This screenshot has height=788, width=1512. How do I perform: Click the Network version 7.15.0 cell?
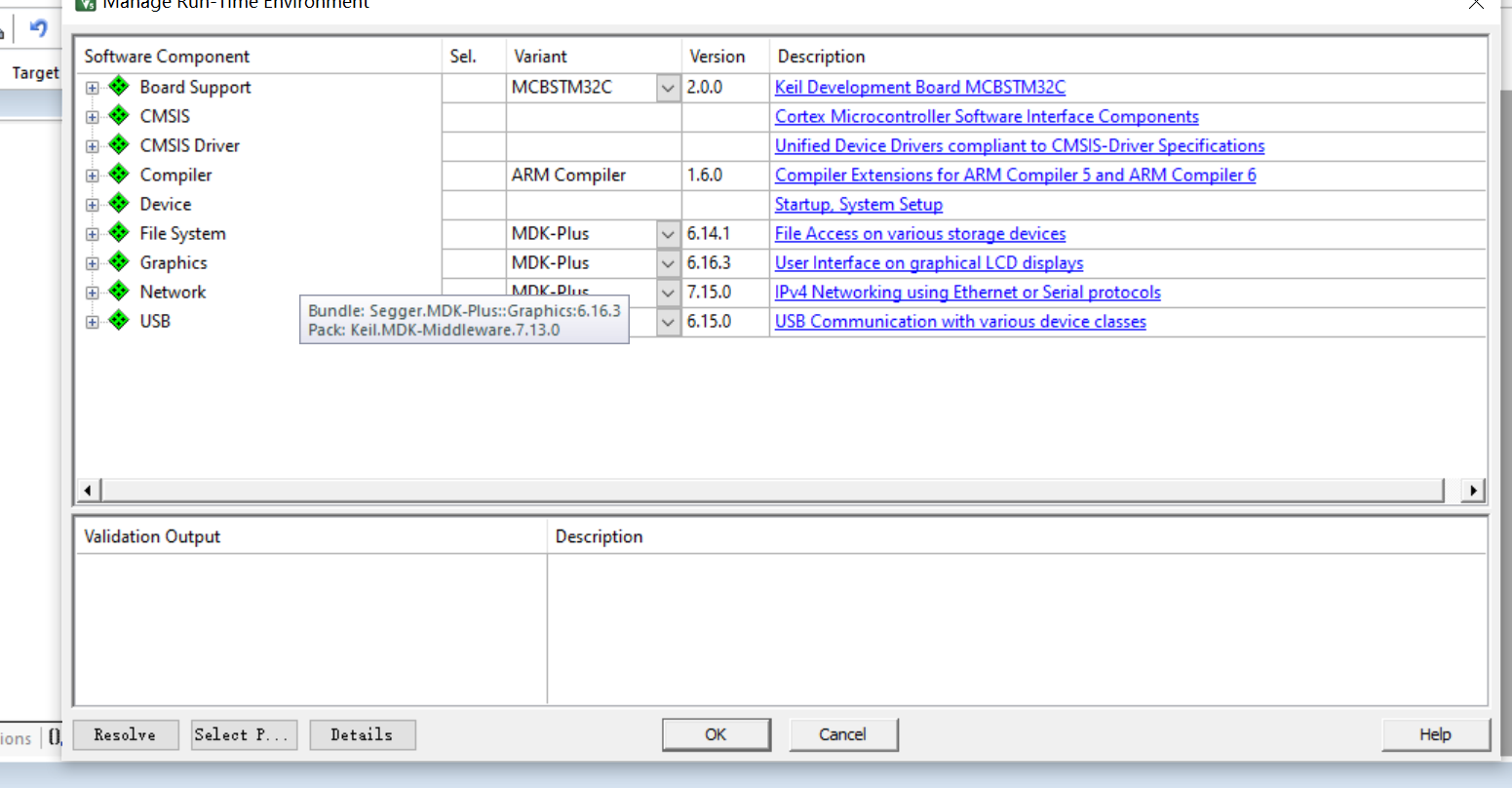click(x=725, y=293)
